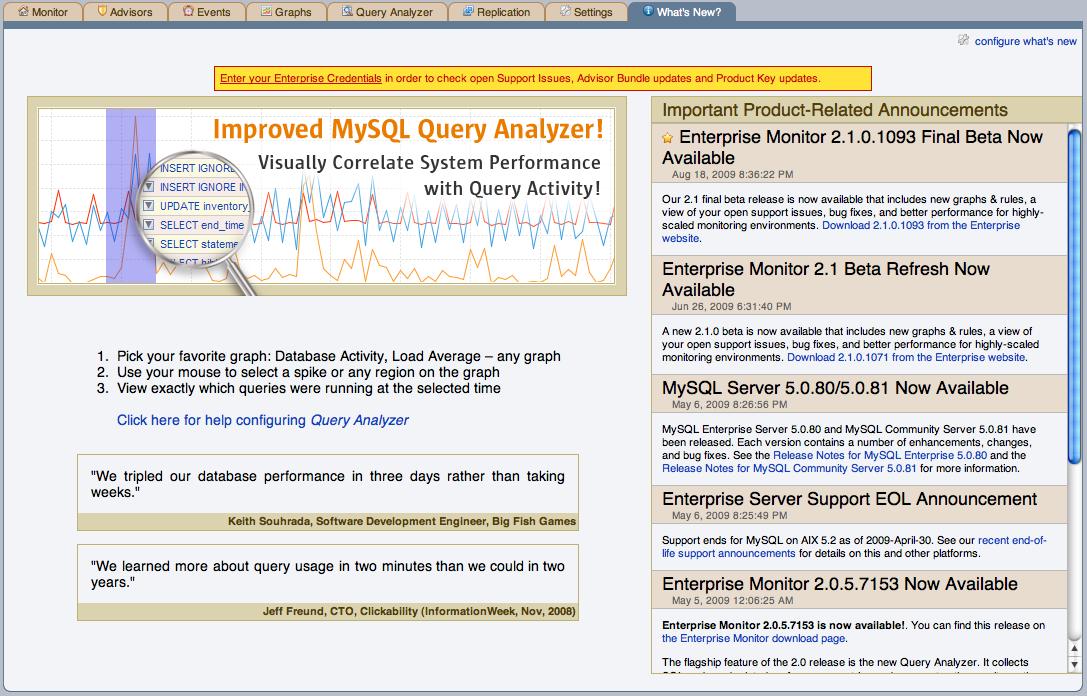Open the Enter your Enterprise Credentials link
Viewport: 1087px width, 696px height.
click(301, 78)
